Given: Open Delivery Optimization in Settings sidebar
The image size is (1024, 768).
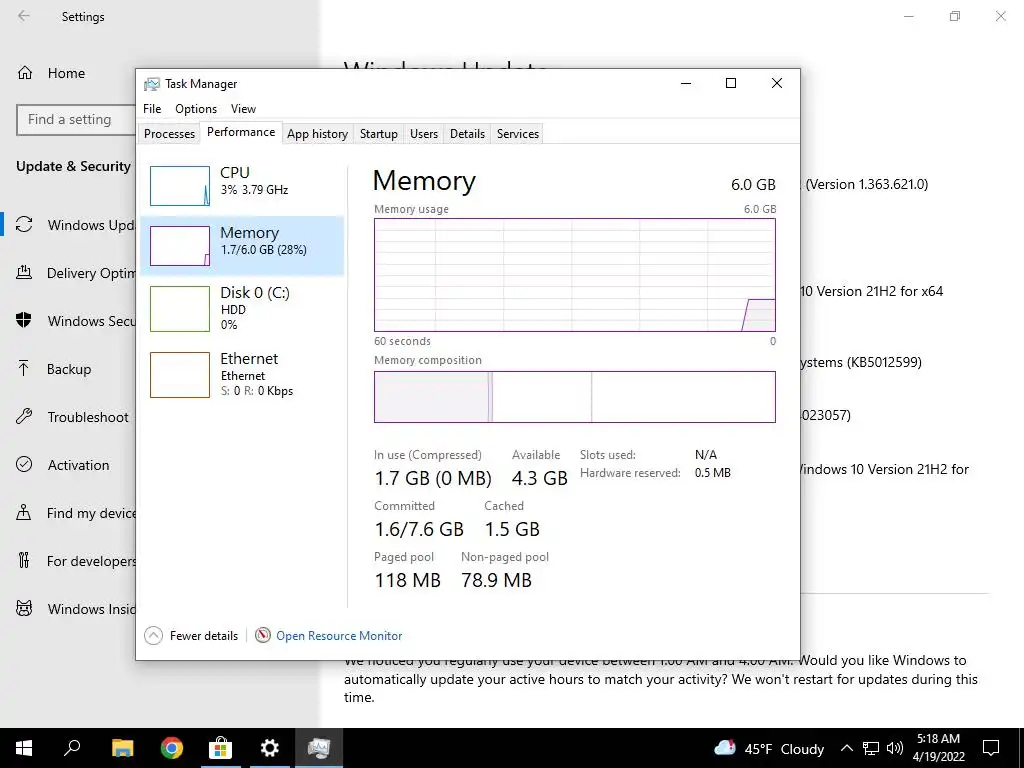Looking at the screenshot, I should pyautogui.click(x=76, y=273).
